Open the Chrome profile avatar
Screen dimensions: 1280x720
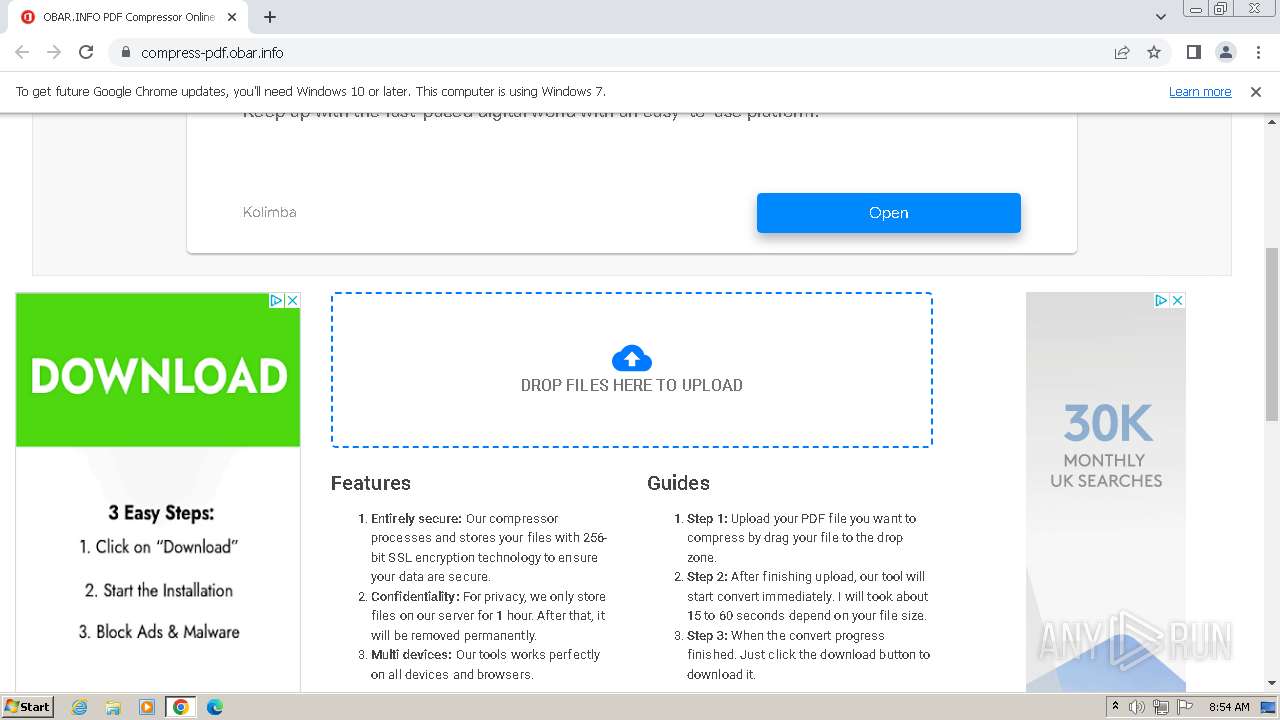pos(1226,52)
